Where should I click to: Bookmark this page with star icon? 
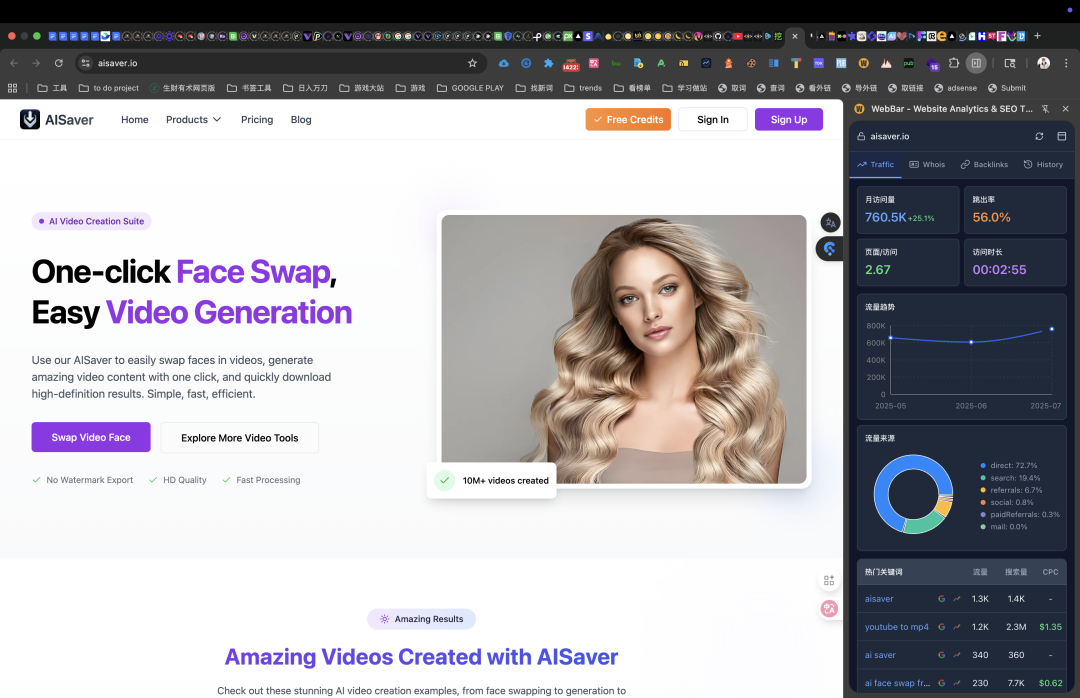point(472,63)
